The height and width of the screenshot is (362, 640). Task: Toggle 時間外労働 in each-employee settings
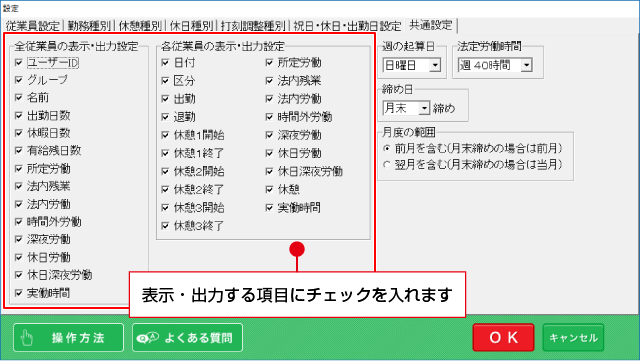click(x=269, y=117)
